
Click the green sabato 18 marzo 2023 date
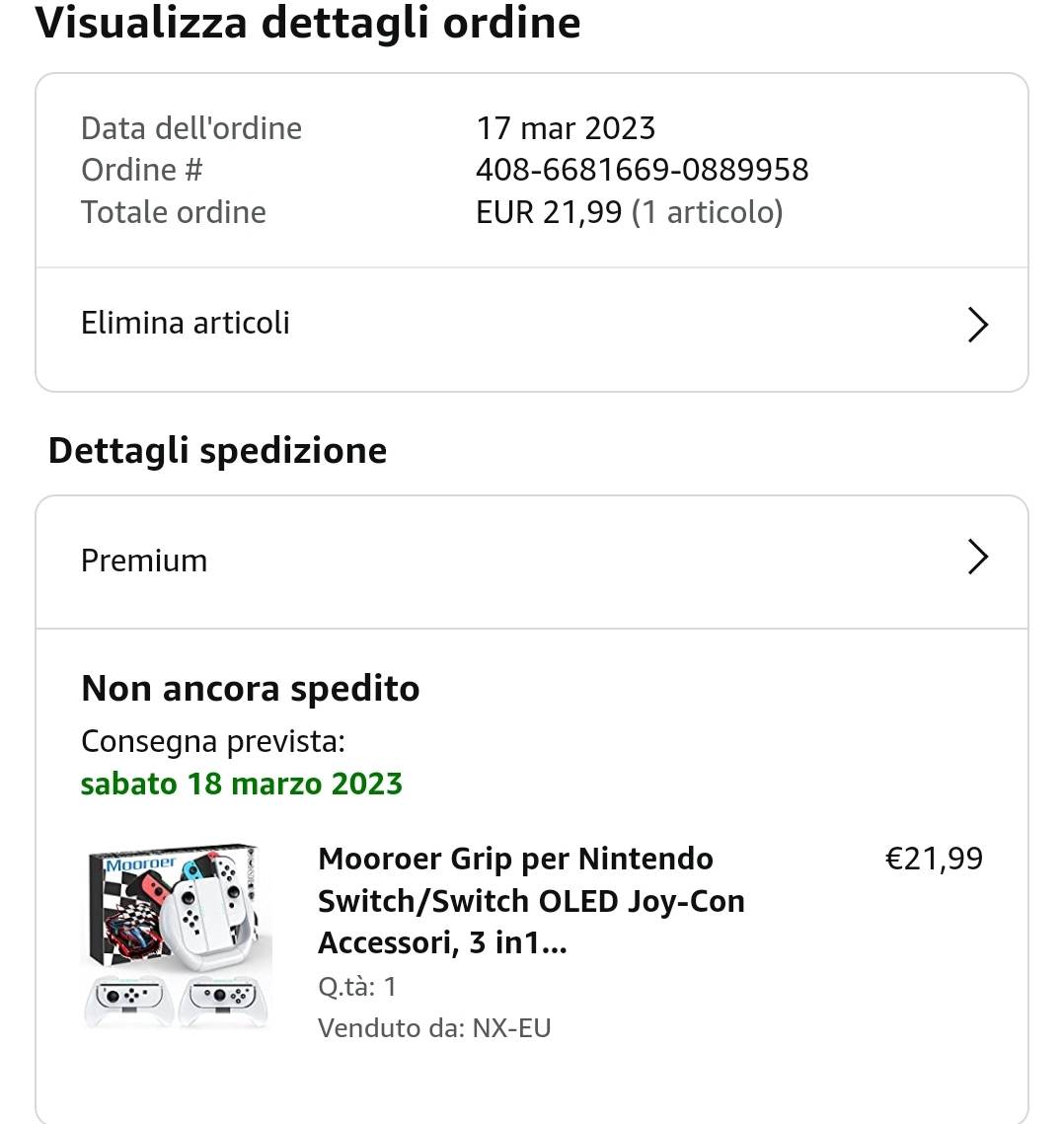coord(242,784)
